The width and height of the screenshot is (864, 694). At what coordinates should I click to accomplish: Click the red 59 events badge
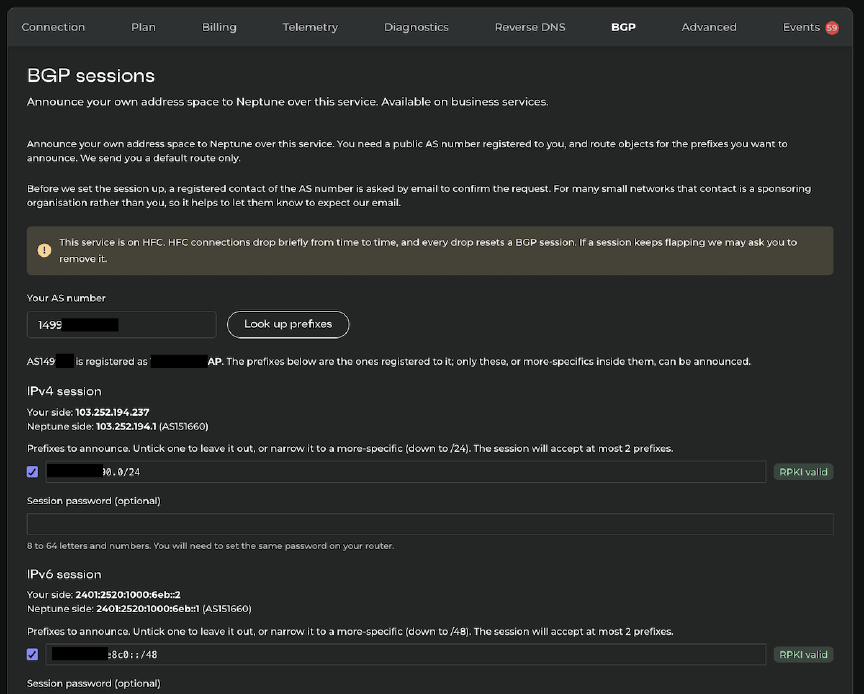point(832,28)
